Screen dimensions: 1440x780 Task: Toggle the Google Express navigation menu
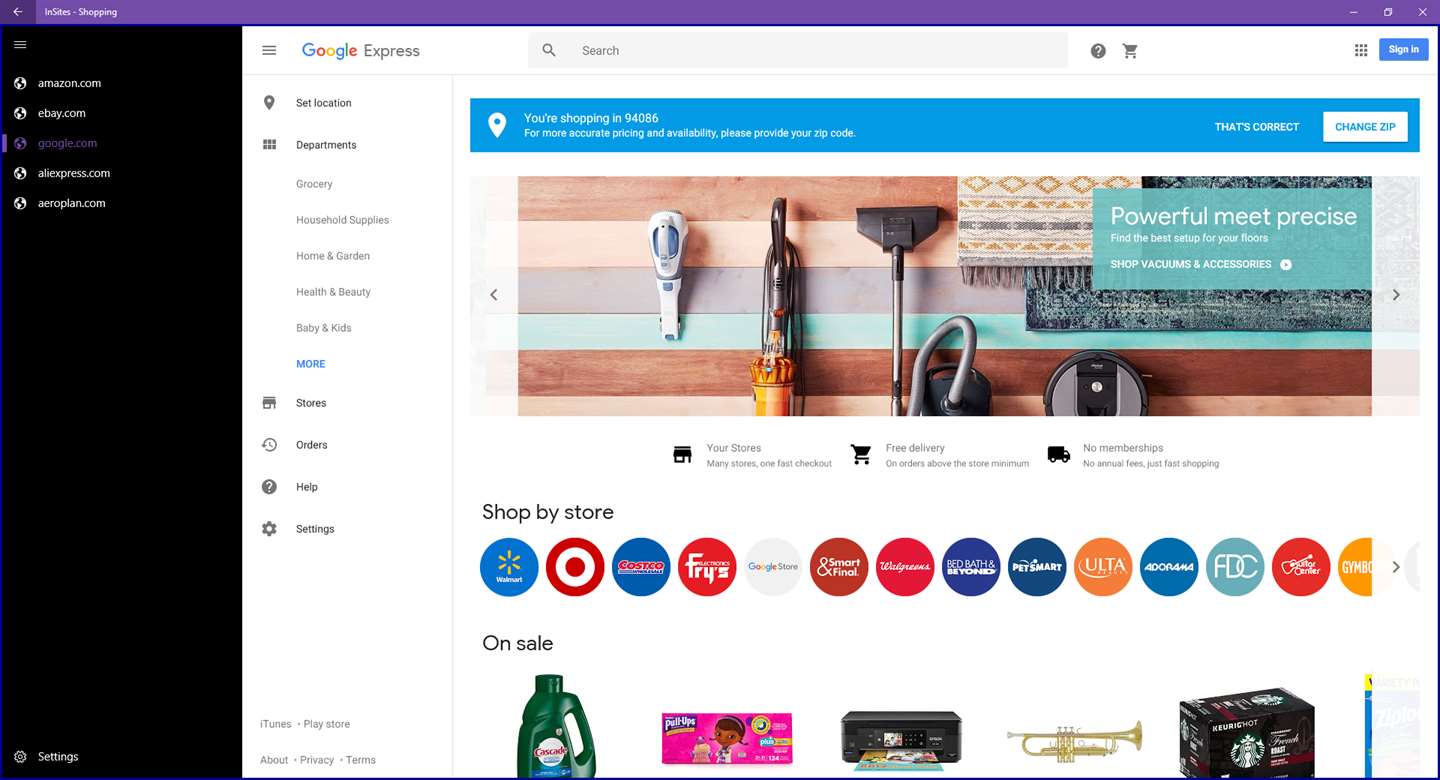pos(269,50)
